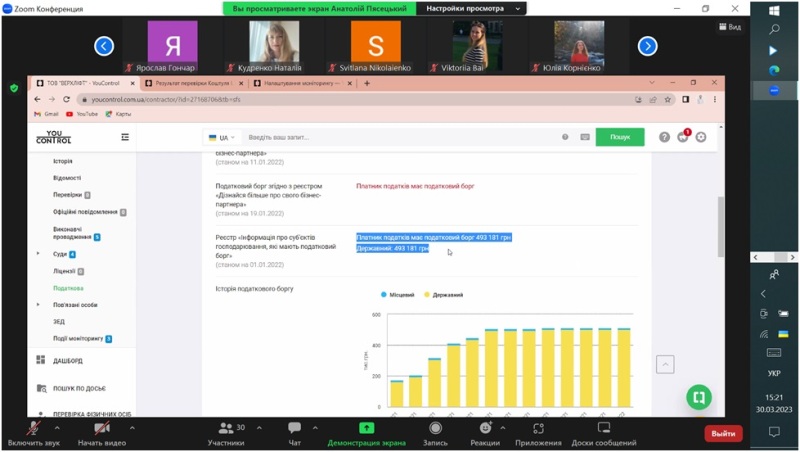This screenshot has width=800, height=452.
Task: Open the Відомості sidebar section
Action: click(x=67, y=178)
